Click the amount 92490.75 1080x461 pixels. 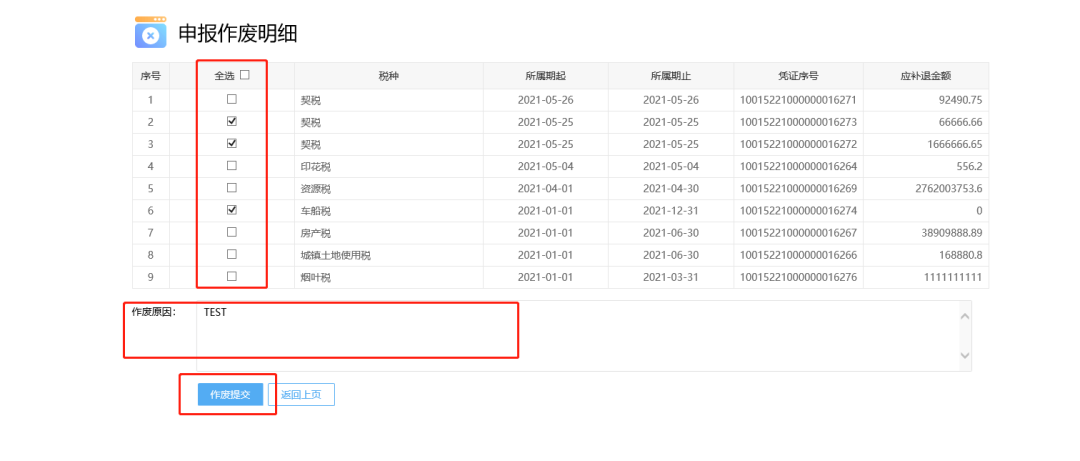pos(960,100)
